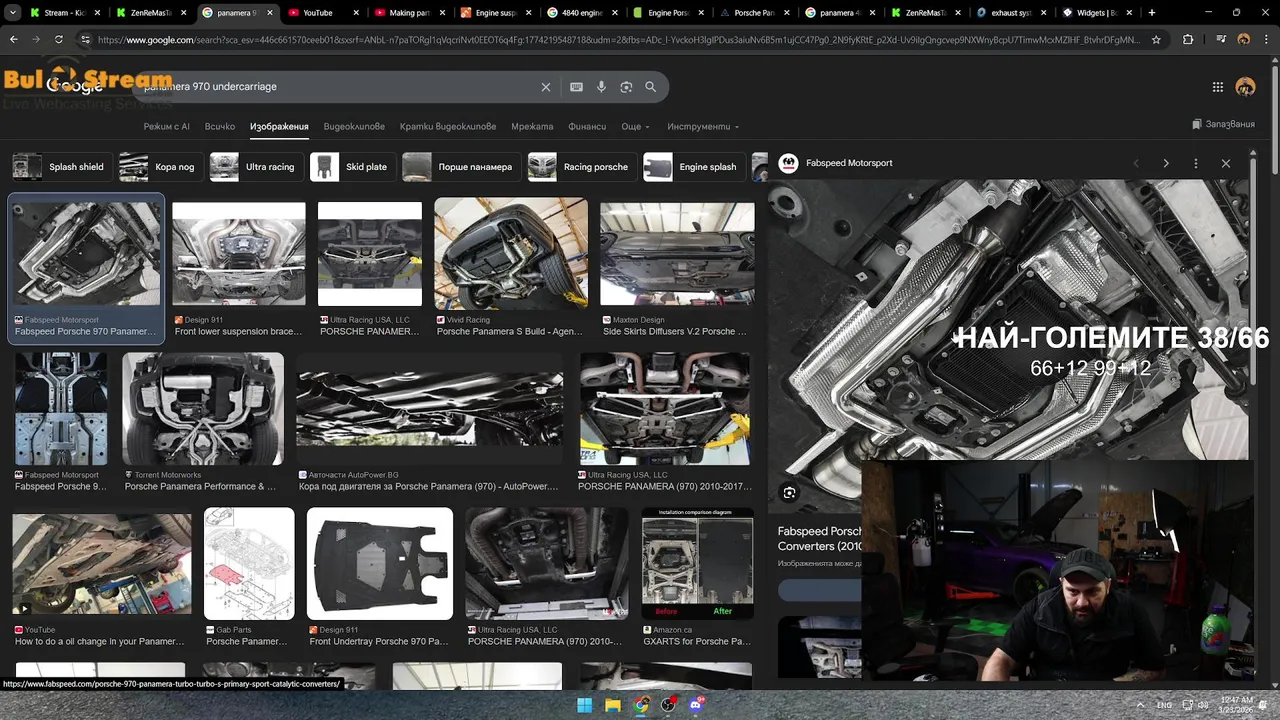Switch to the Making parts browser tab
The height and width of the screenshot is (720, 1280).
pyautogui.click(x=409, y=13)
